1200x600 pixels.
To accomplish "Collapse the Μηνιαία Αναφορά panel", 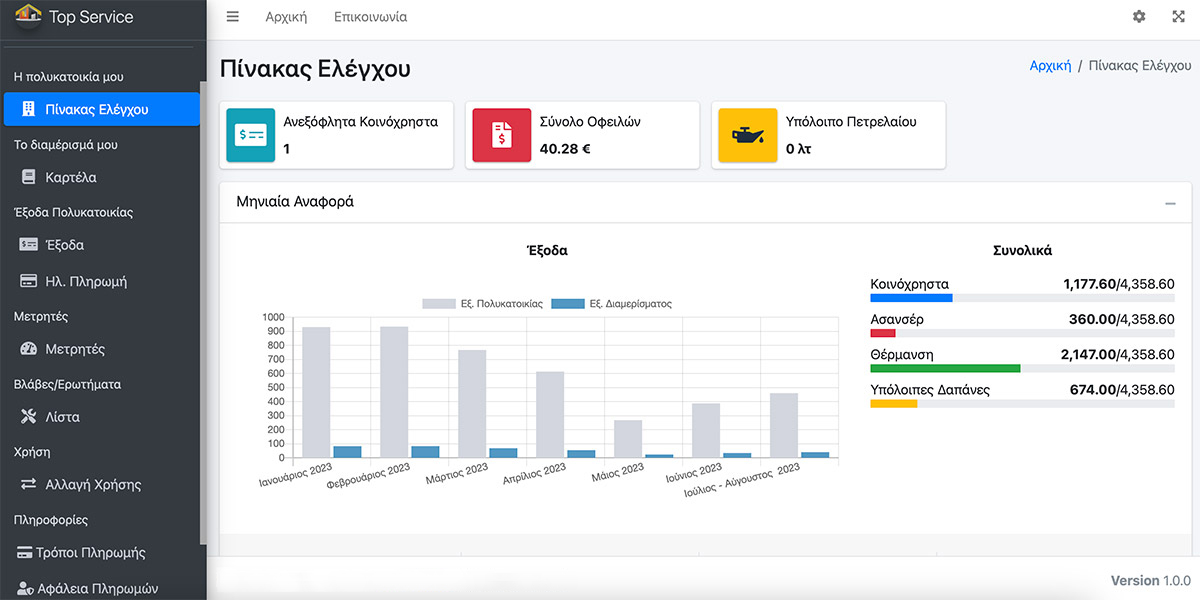I will click(x=1170, y=203).
